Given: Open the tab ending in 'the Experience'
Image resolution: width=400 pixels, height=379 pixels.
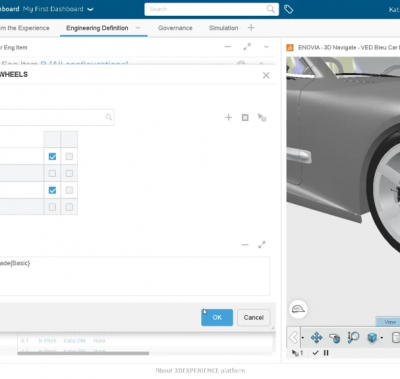Looking at the screenshot, I should point(25,28).
